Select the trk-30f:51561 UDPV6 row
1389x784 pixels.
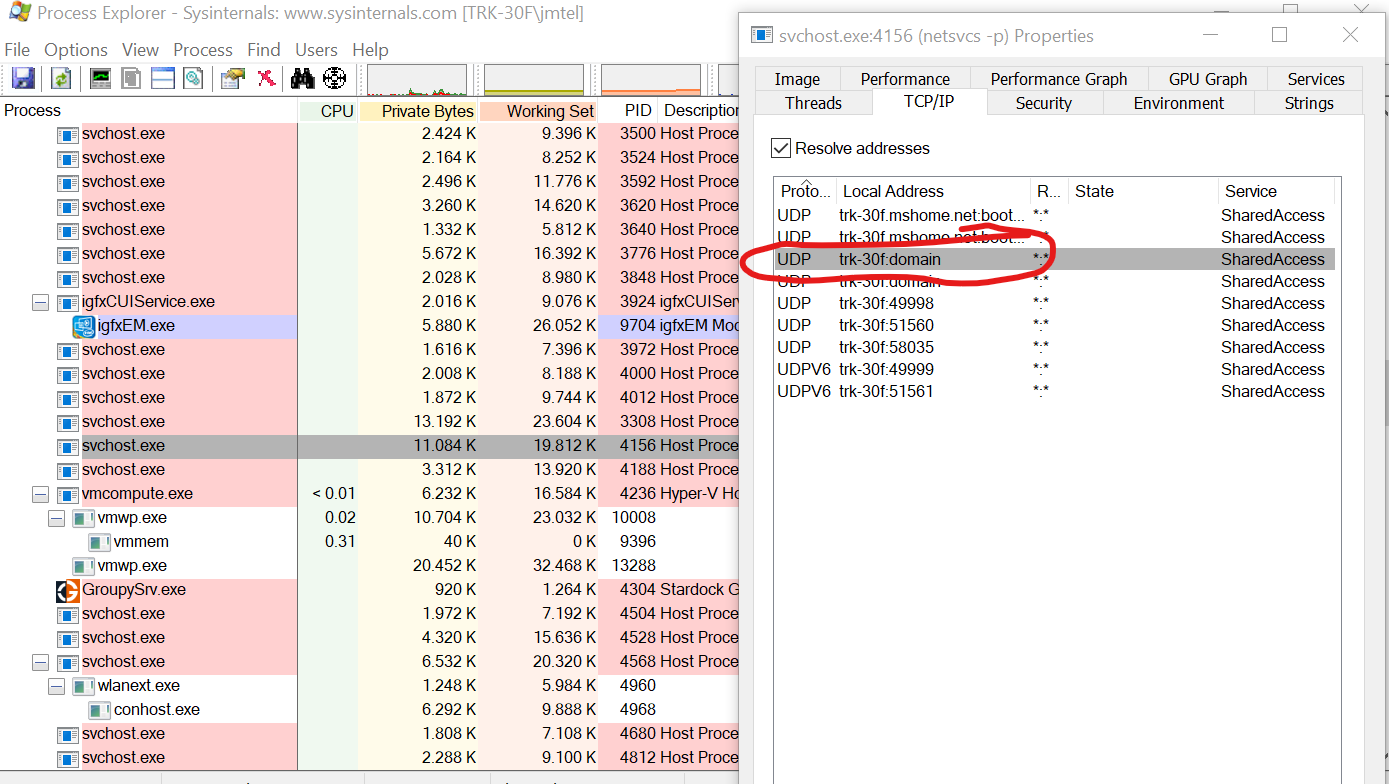[1055, 391]
